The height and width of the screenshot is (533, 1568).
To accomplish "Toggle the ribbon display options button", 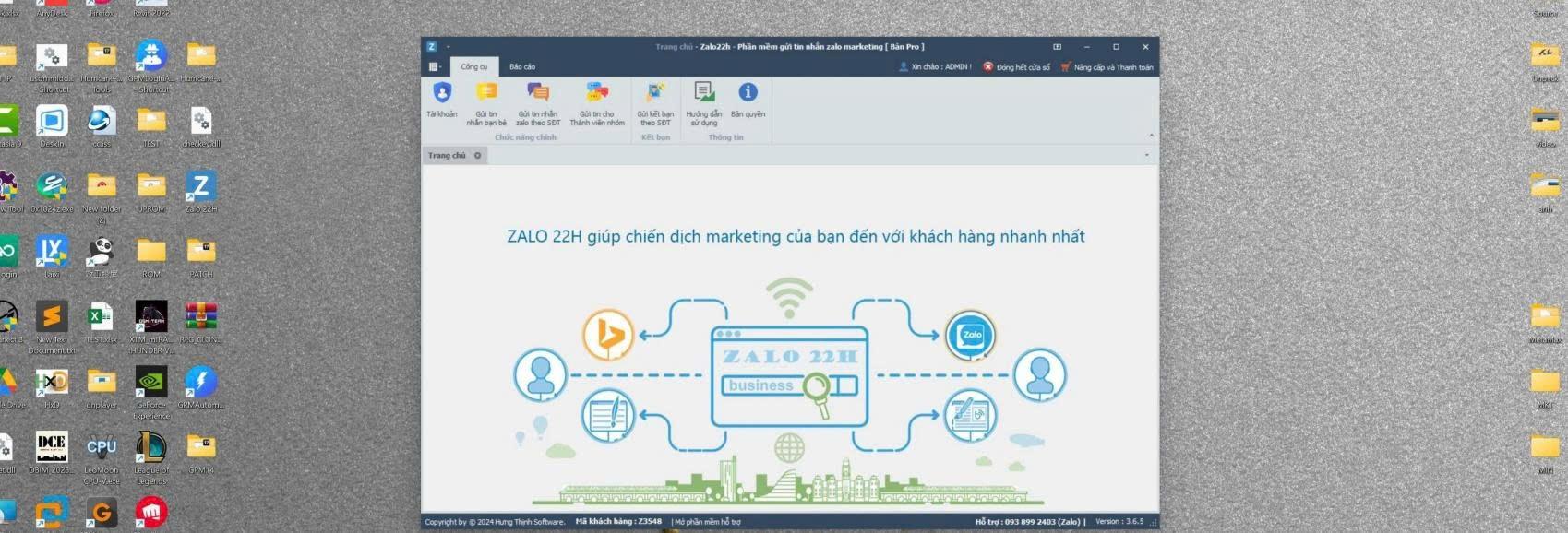I will pos(1057,47).
